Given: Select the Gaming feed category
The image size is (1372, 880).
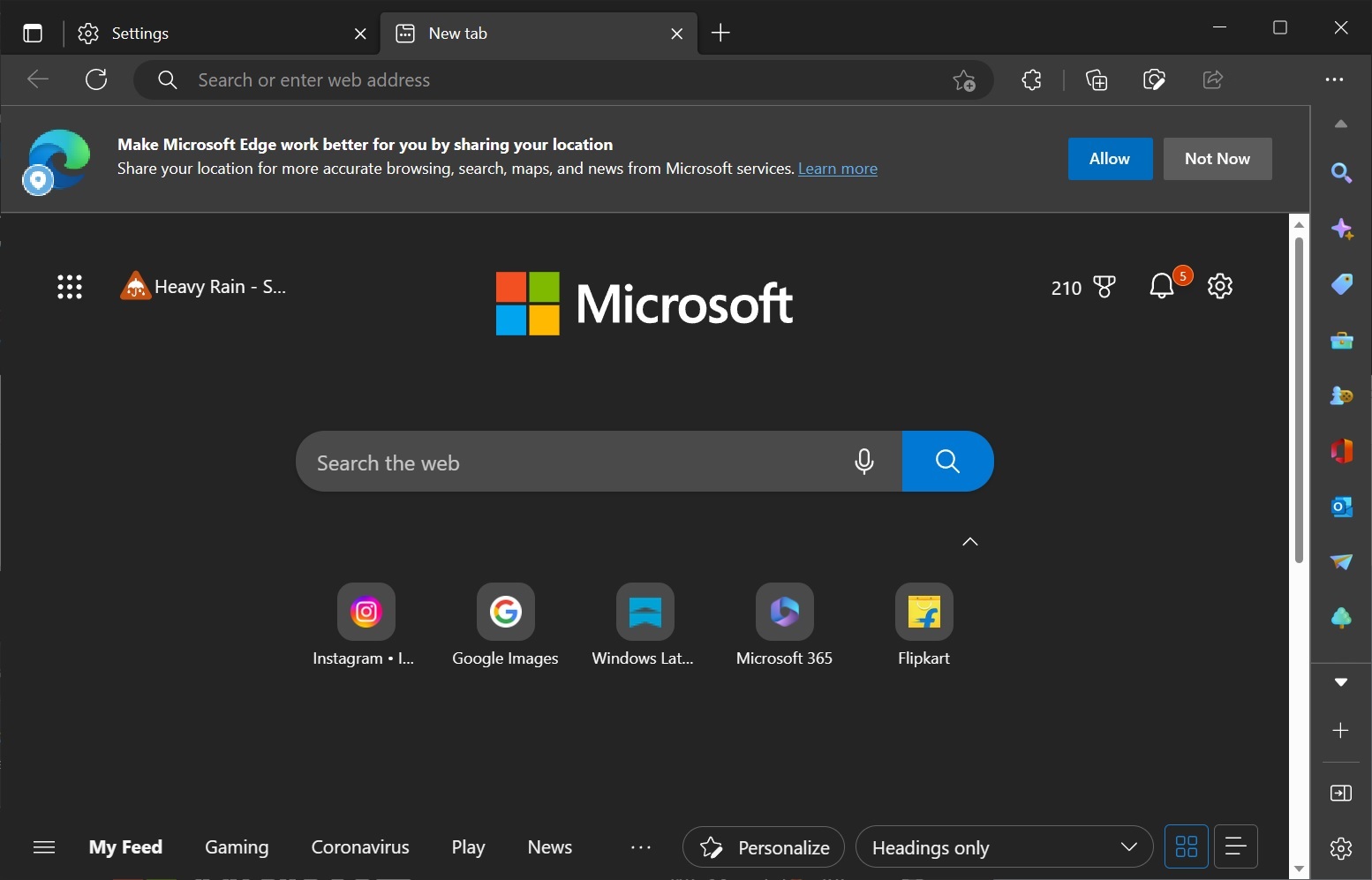Looking at the screenshot, I should (x=236, y=846).
